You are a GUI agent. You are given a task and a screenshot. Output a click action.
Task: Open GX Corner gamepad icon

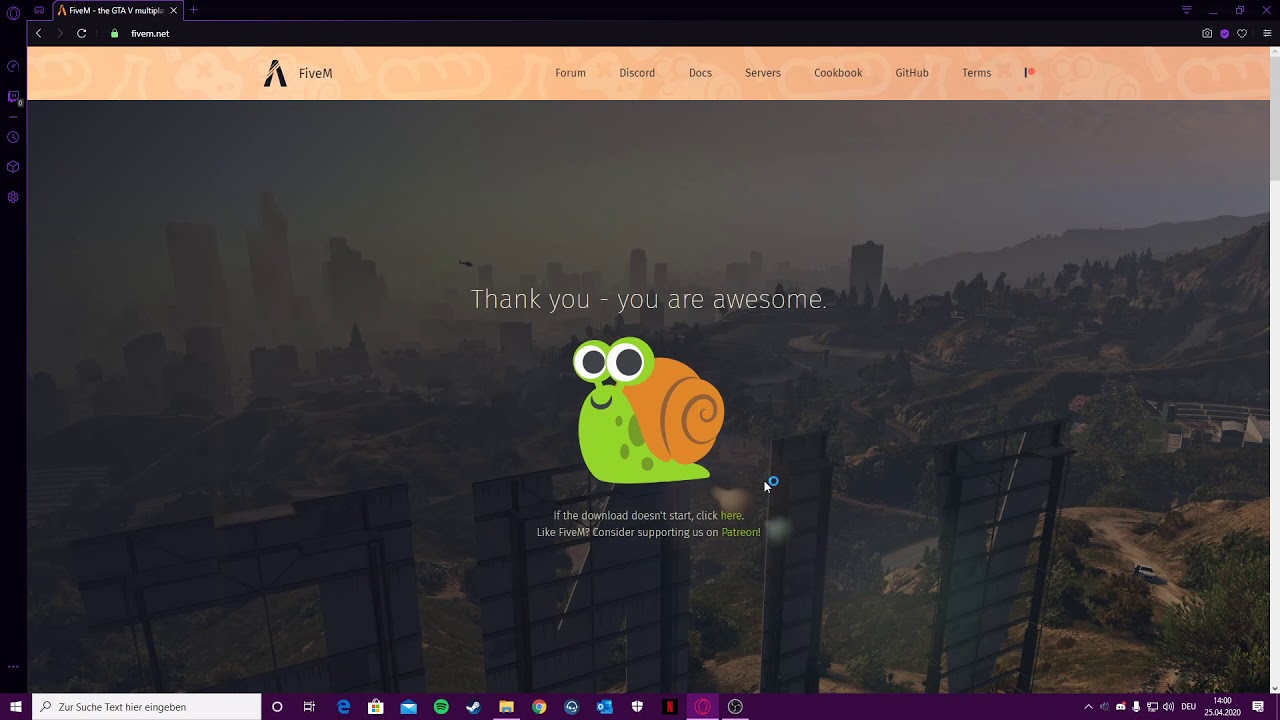point(39,10)
